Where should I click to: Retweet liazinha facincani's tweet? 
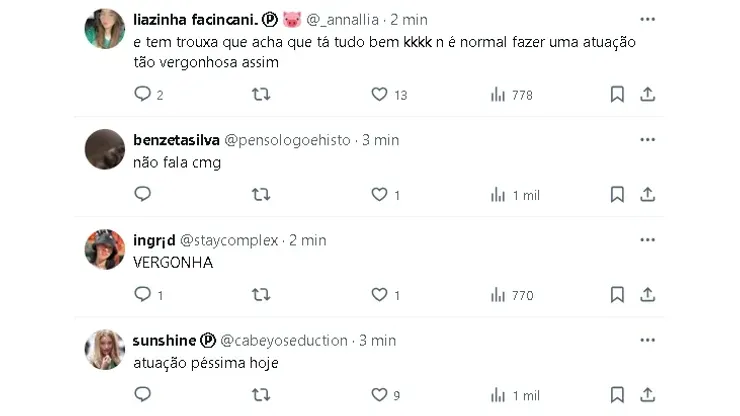pyautogui.click(x=260, y=94)
